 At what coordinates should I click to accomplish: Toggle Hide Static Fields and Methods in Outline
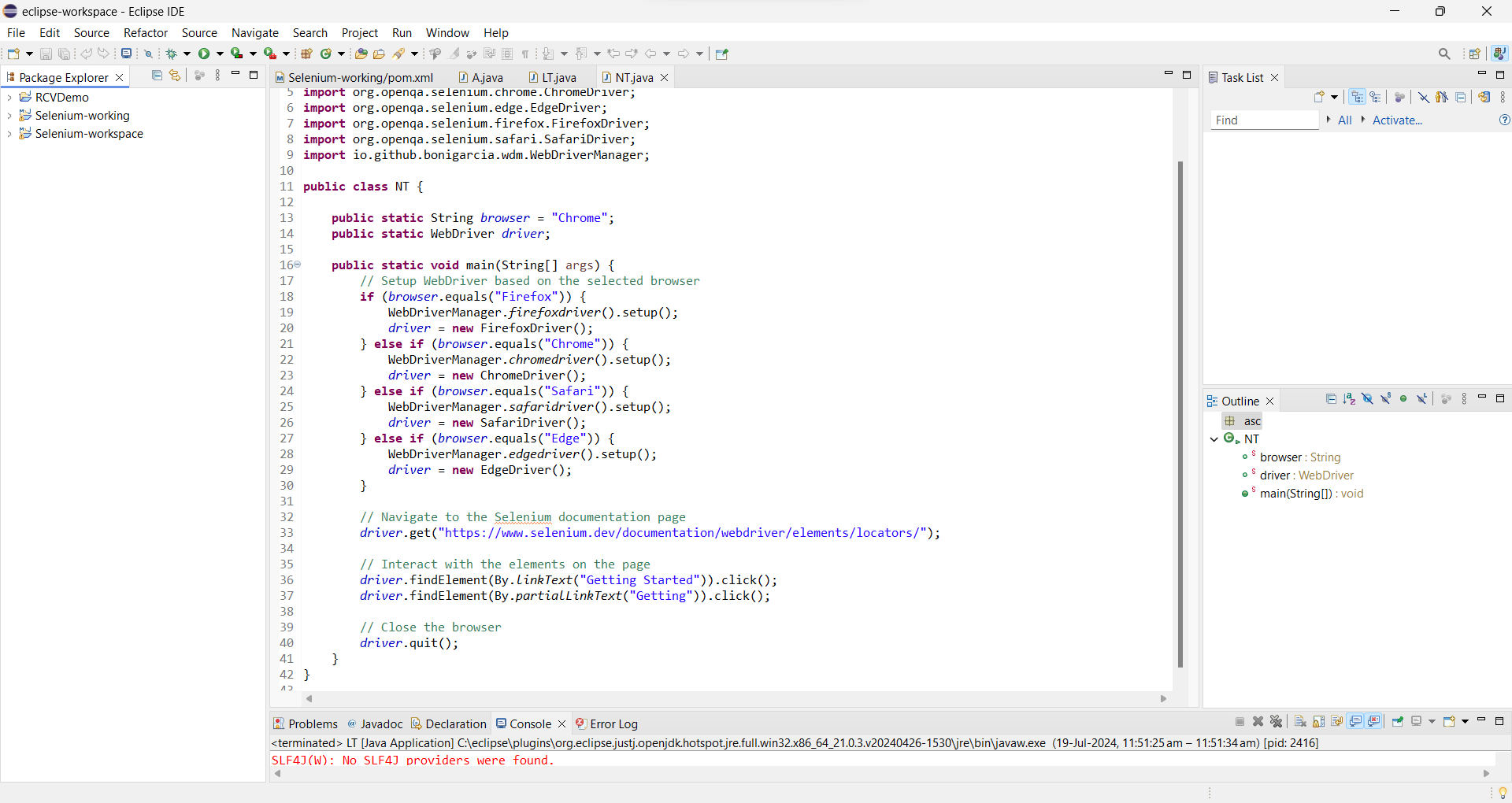[1386, 399]
